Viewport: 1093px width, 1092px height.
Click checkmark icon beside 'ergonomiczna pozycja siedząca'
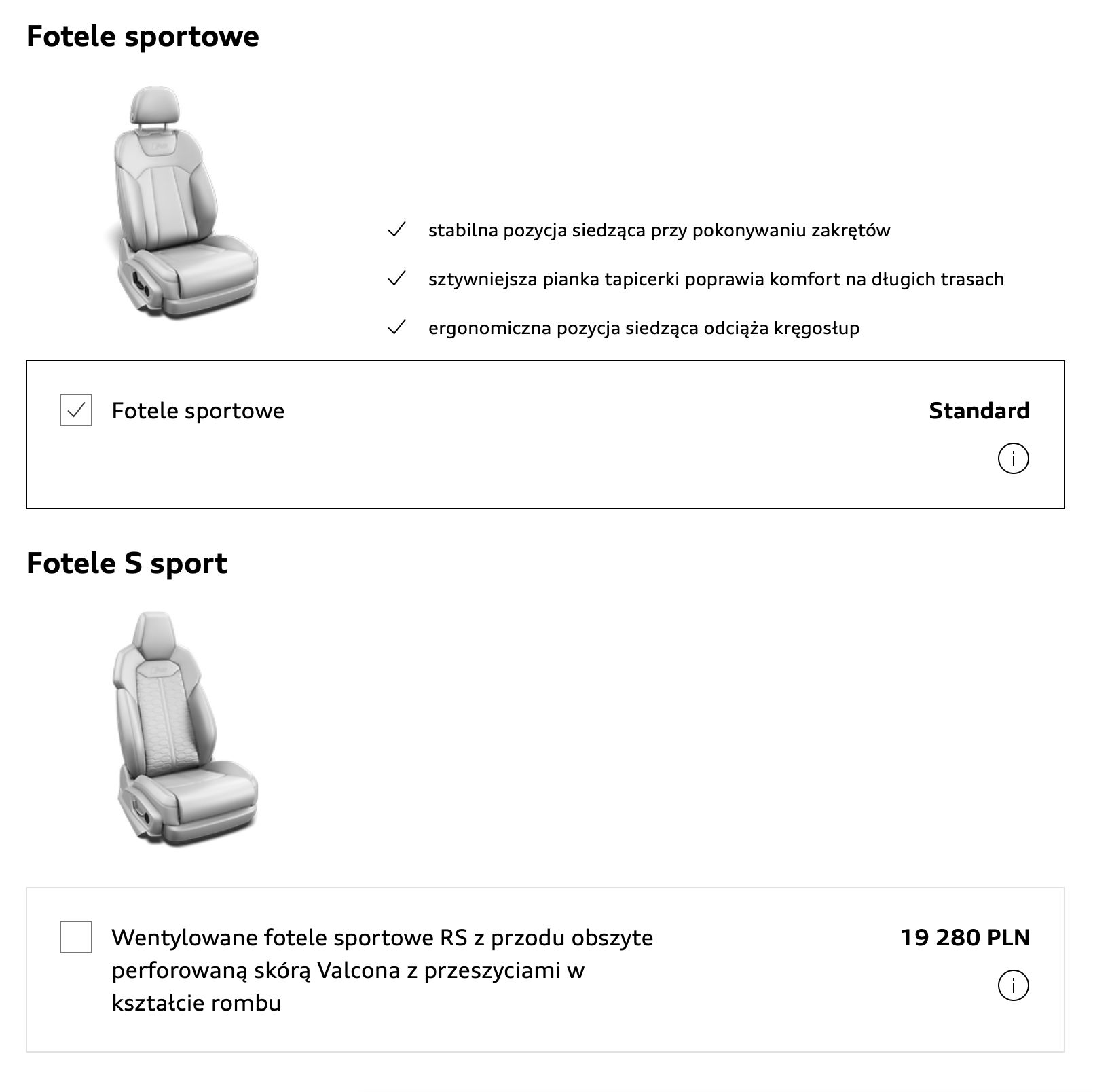click(x=396, y=327)
